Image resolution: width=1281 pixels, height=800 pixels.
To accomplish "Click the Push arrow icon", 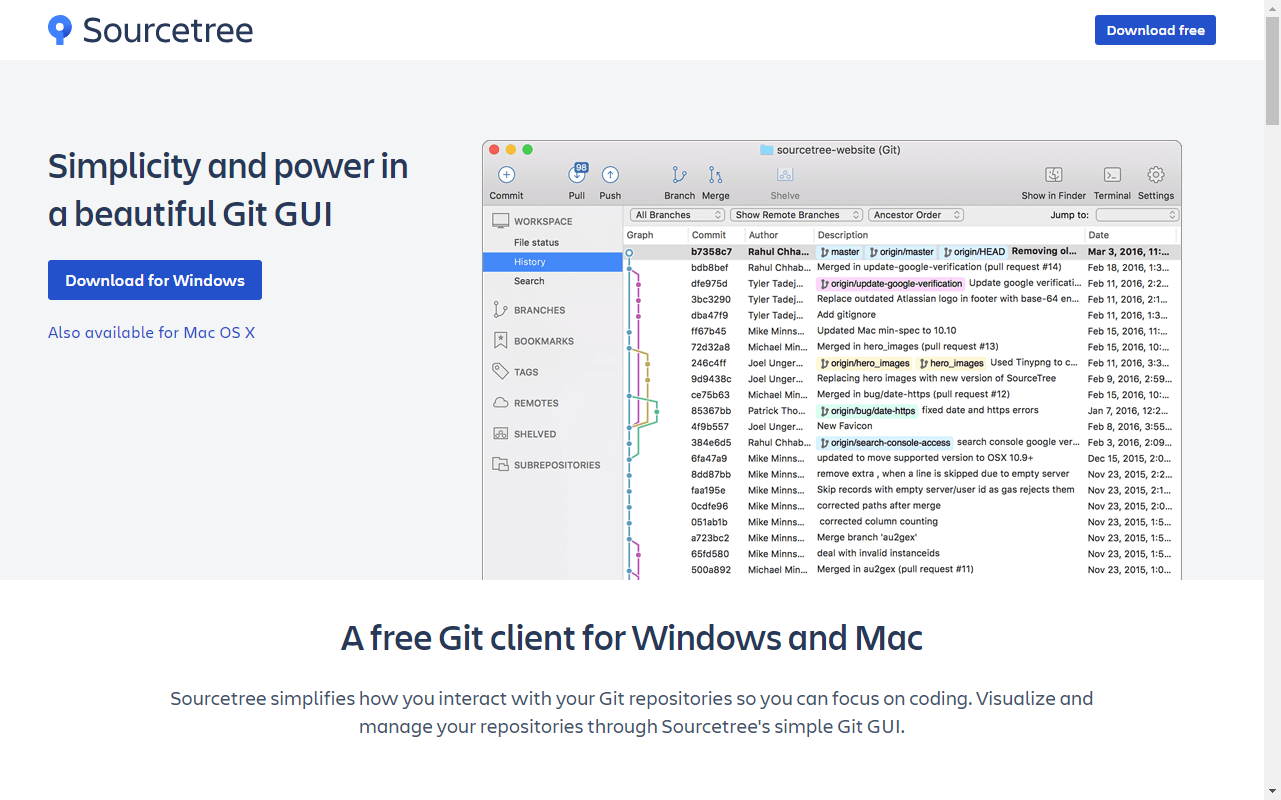I will tap(610, 175).
